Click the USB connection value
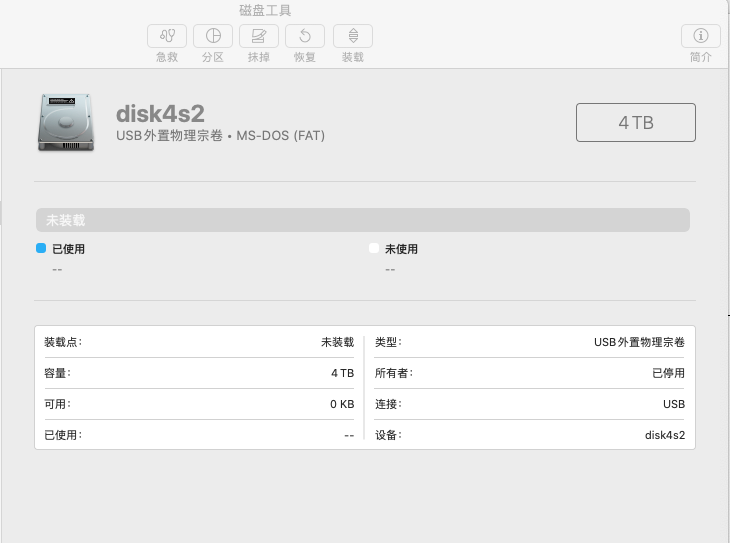Screen dimensions: 730x543 tap(674, 404)
